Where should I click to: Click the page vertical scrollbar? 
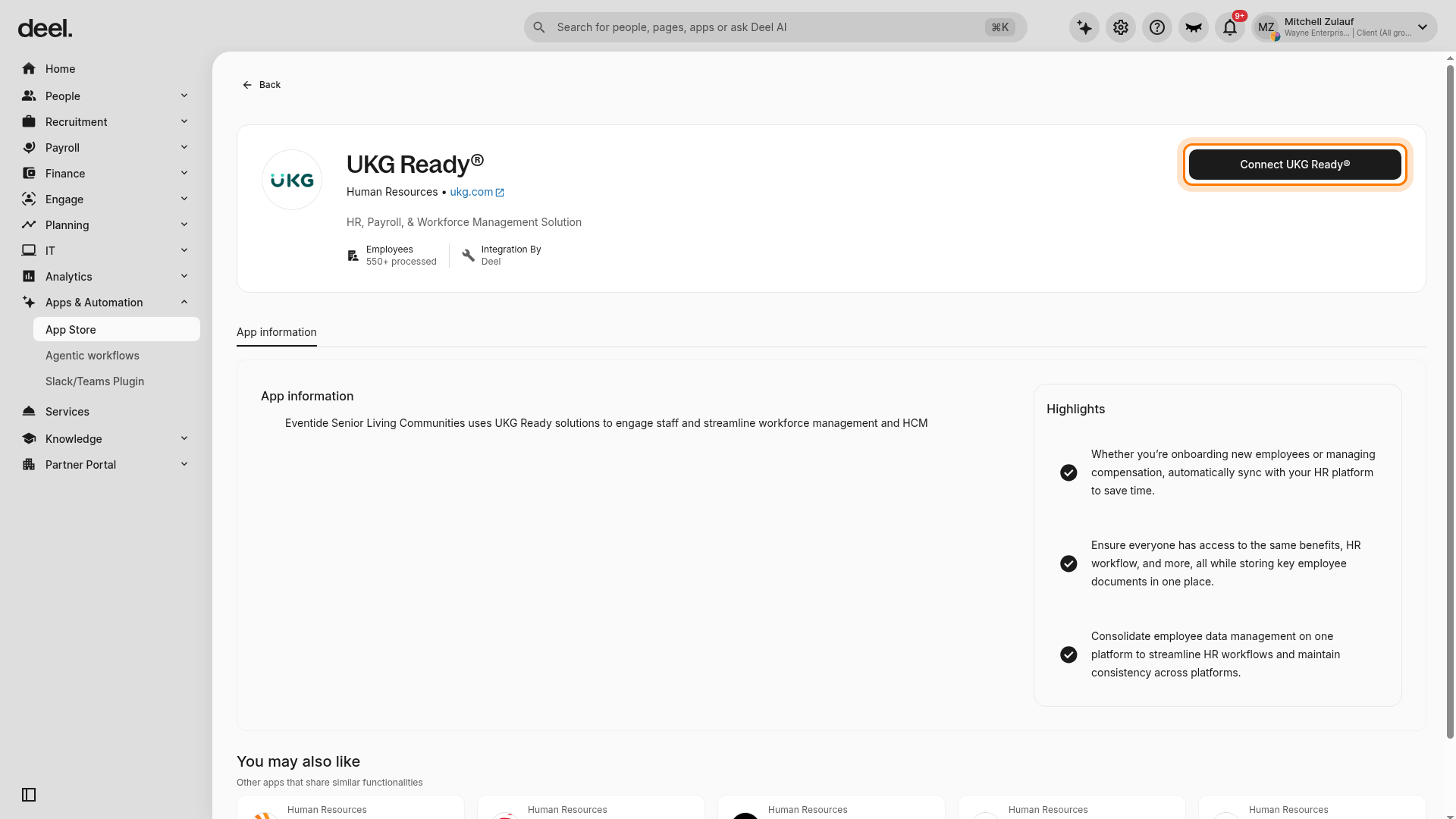pyautogui.click(x=1451, y=402)
